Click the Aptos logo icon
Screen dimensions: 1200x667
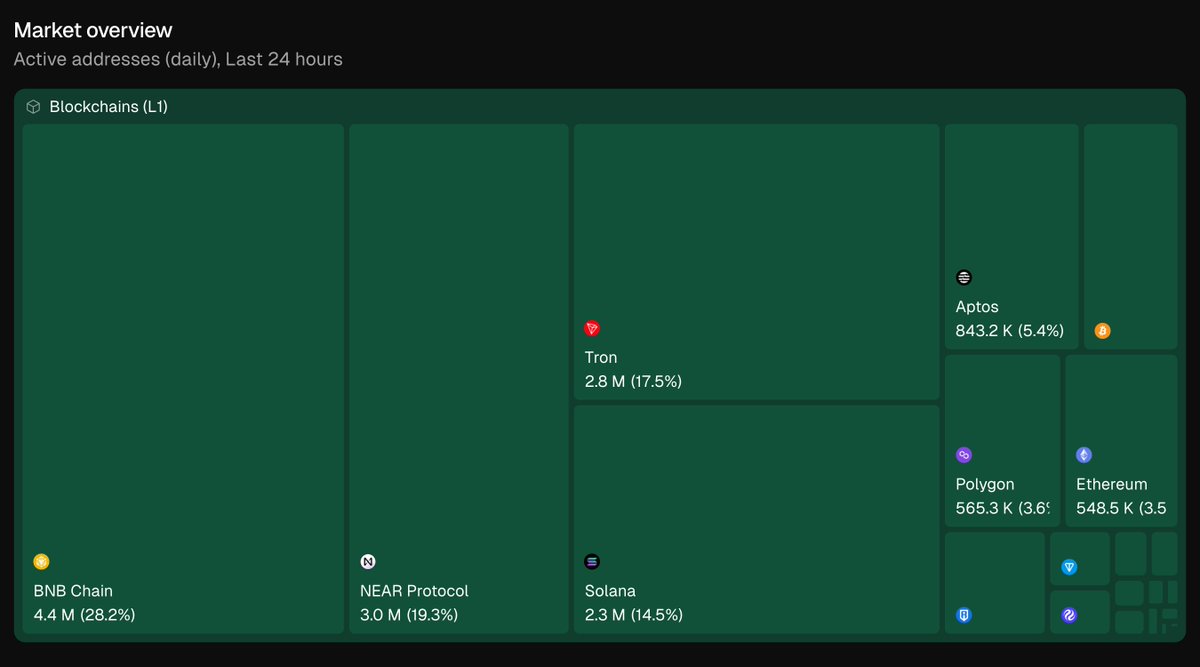tap(964, 278)
